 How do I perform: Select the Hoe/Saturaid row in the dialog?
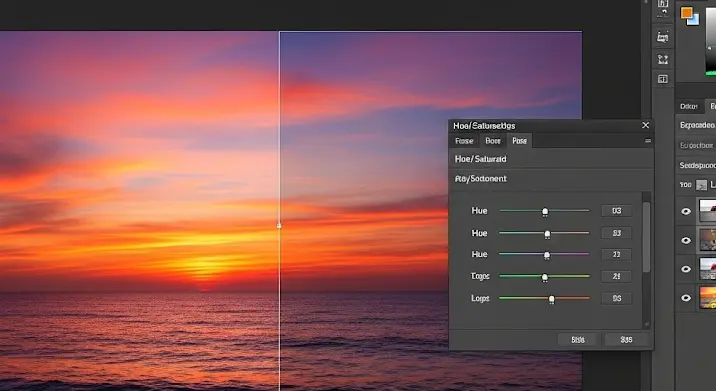pyautogui.click(x=551, y=159)
